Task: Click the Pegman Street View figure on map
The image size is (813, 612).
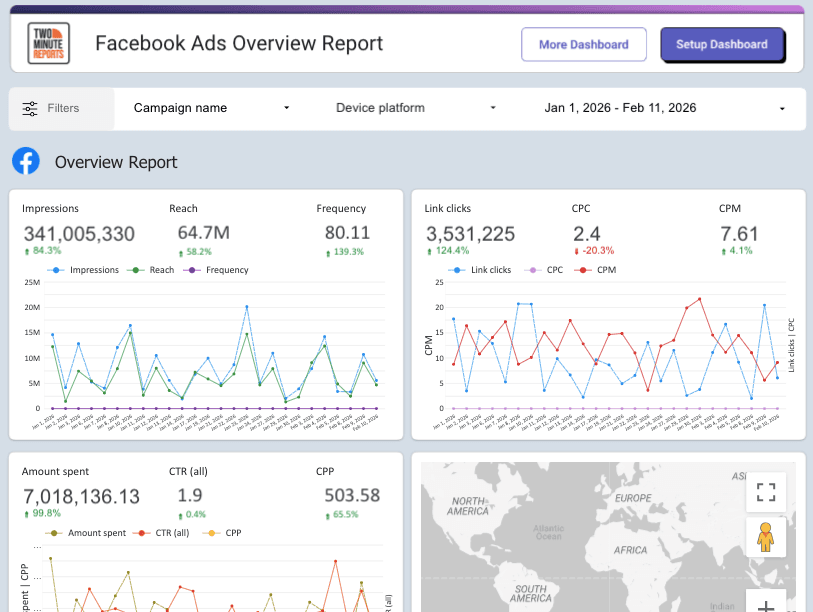Action: click(766, 535)
